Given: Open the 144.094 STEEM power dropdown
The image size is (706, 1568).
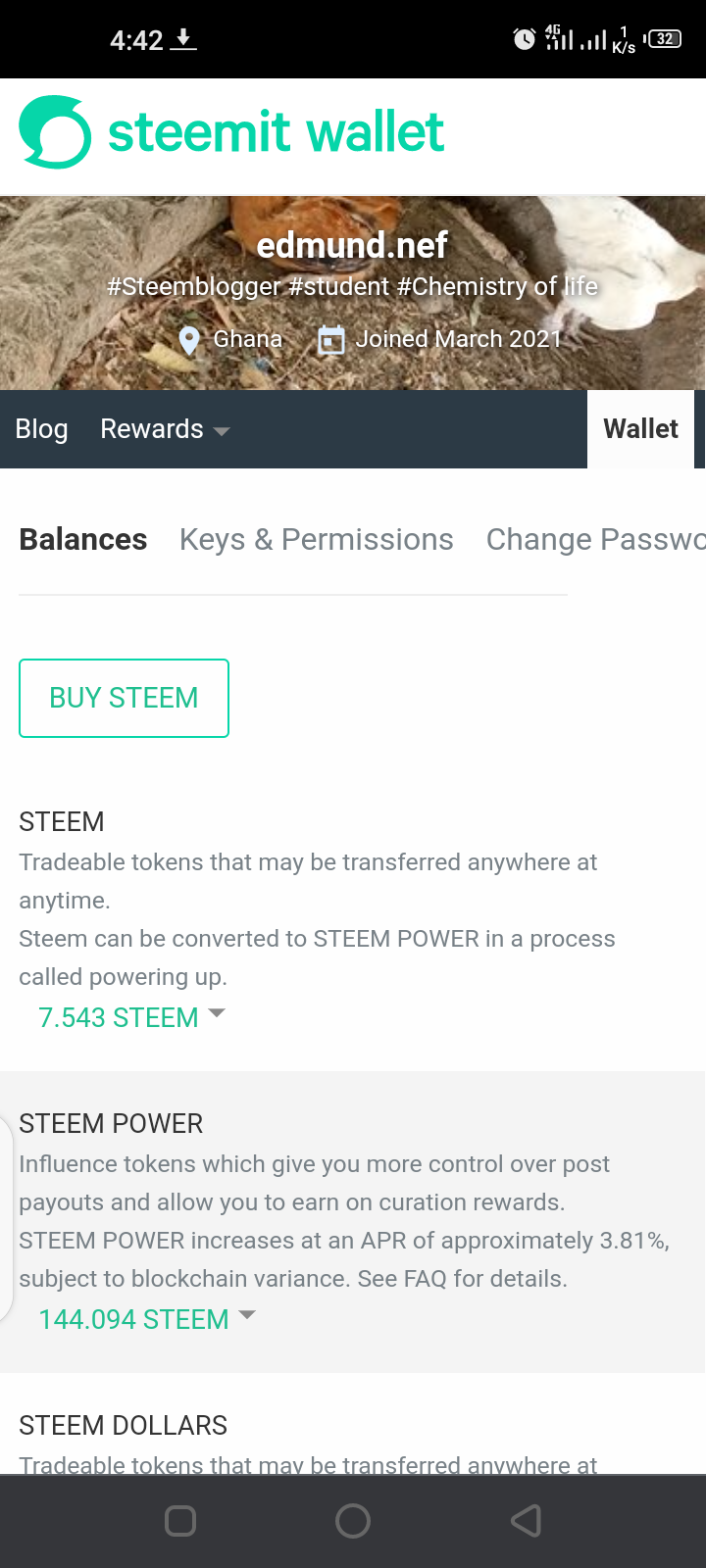Looking at the screenshot, I should pyautogui.click(x=147, y=1319).
